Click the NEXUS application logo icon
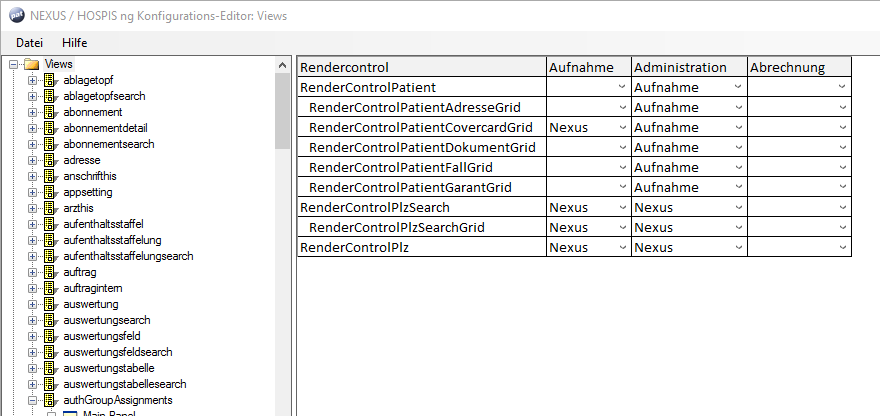The image size is (880, 416). pyautogui.click(x=15, y=14)
